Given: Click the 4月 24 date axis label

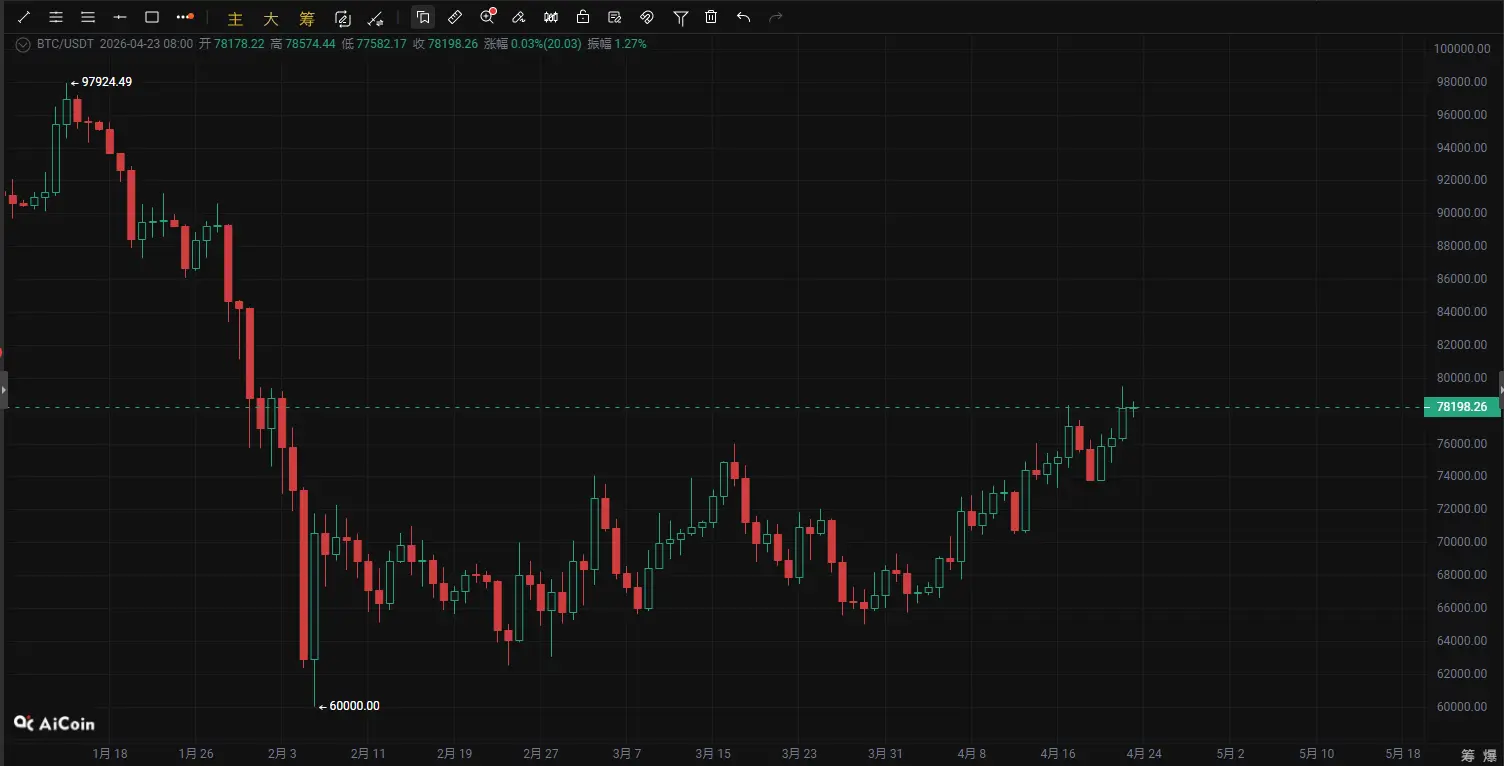Looking at the screenshot, I should click(1145, 754).
